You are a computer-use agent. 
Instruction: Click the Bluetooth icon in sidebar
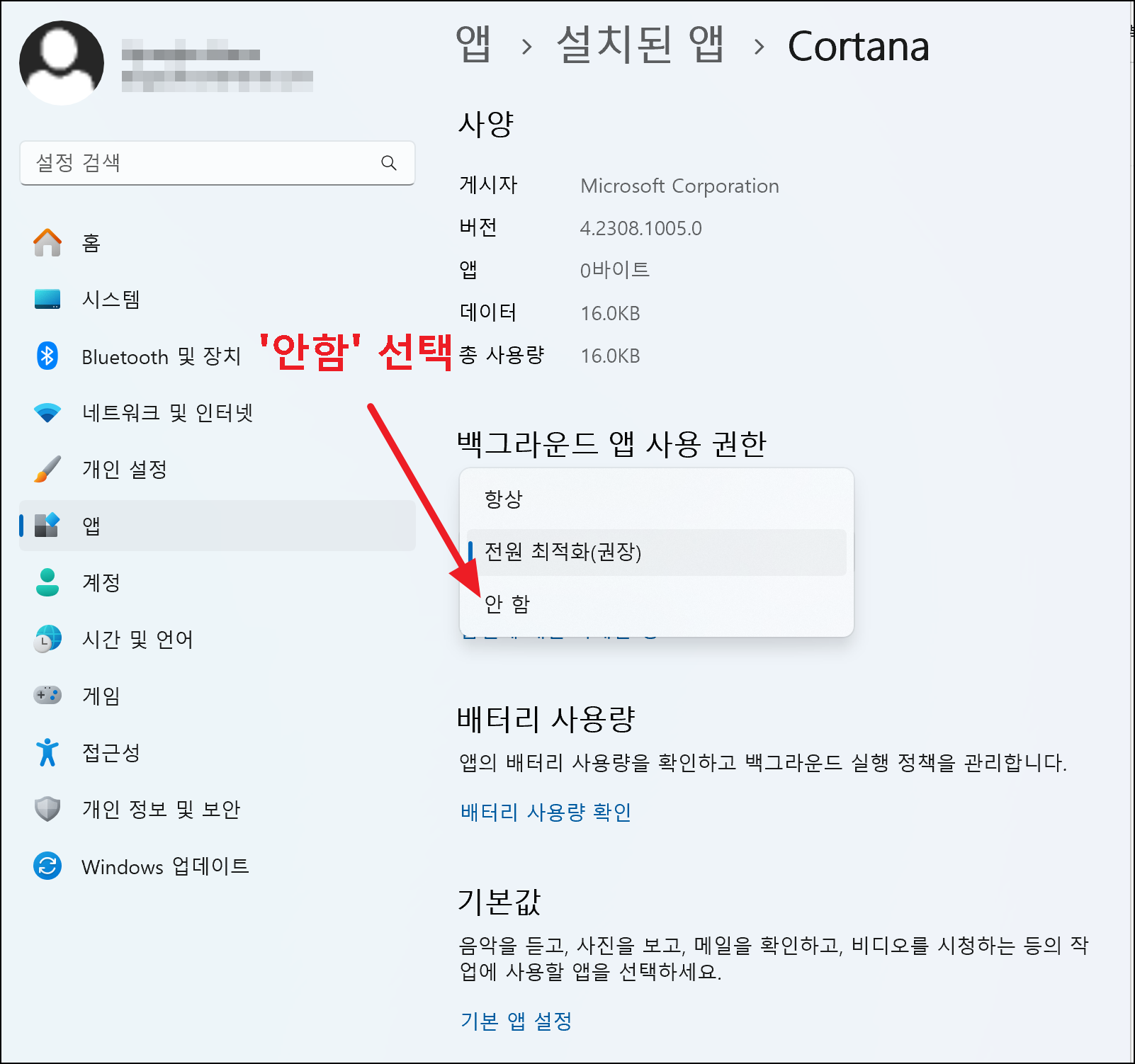pos(47,356)
